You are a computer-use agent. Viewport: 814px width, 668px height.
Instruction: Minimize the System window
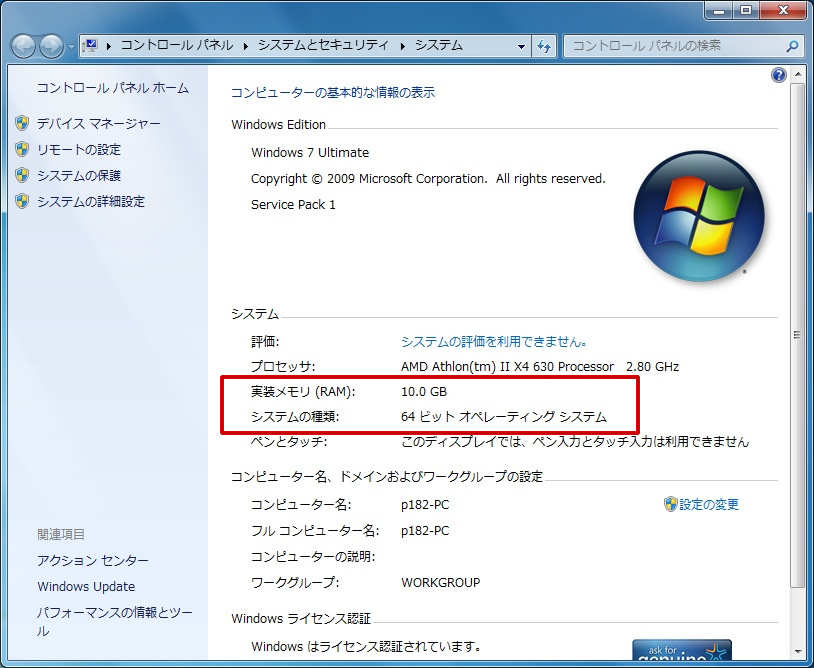click(719, 10)
